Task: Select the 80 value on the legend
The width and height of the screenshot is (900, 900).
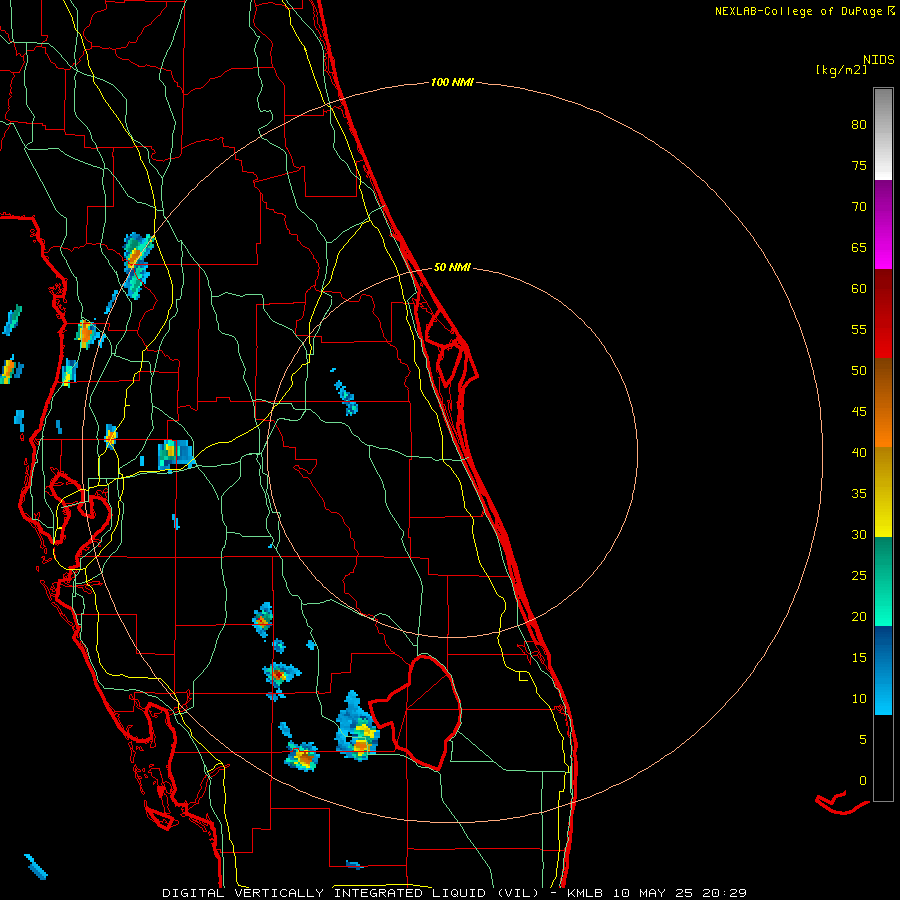Action: click(x=859, y=125)
